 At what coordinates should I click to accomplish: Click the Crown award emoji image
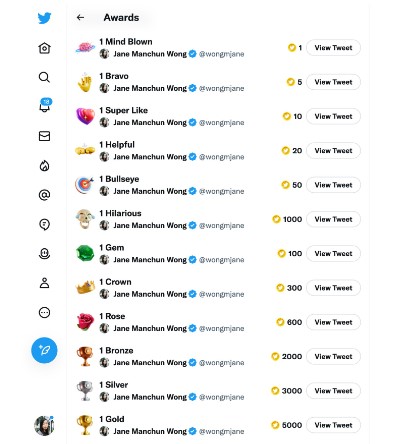pyautogui.click(x=85, y=287)
